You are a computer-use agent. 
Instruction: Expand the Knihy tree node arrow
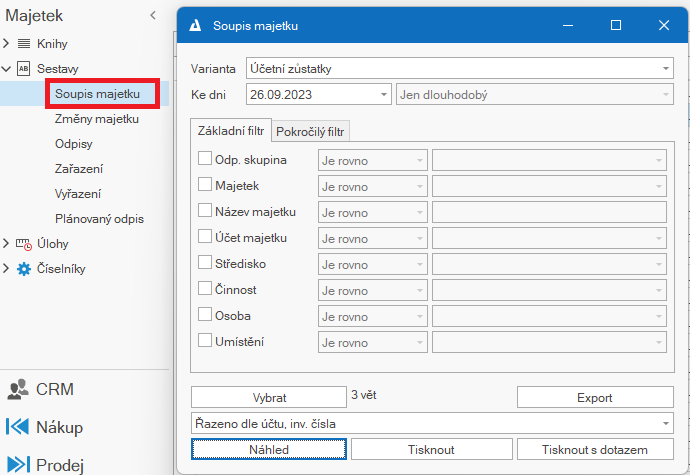(x=6, y=43)
